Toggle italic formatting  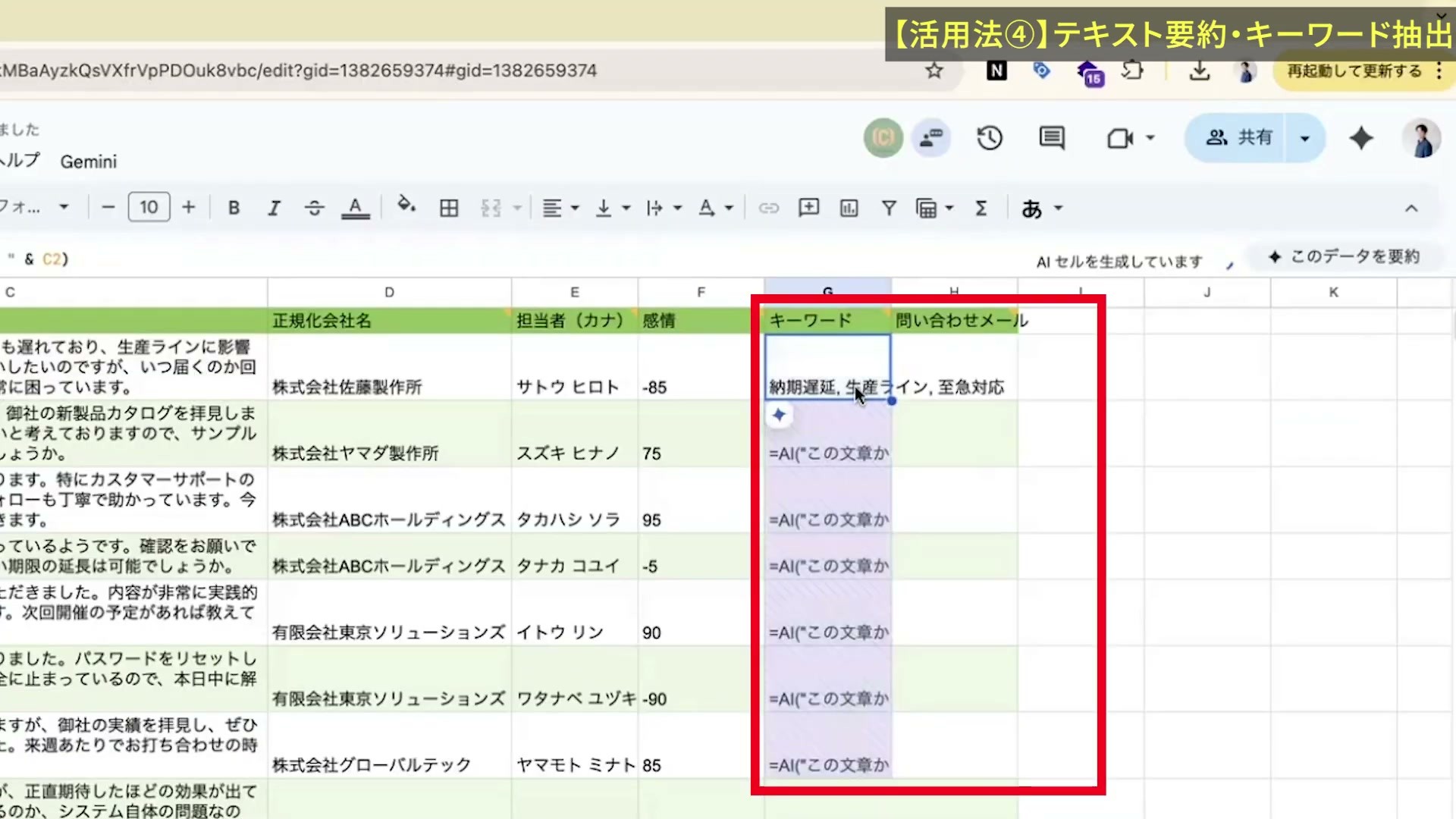[274, 208]
